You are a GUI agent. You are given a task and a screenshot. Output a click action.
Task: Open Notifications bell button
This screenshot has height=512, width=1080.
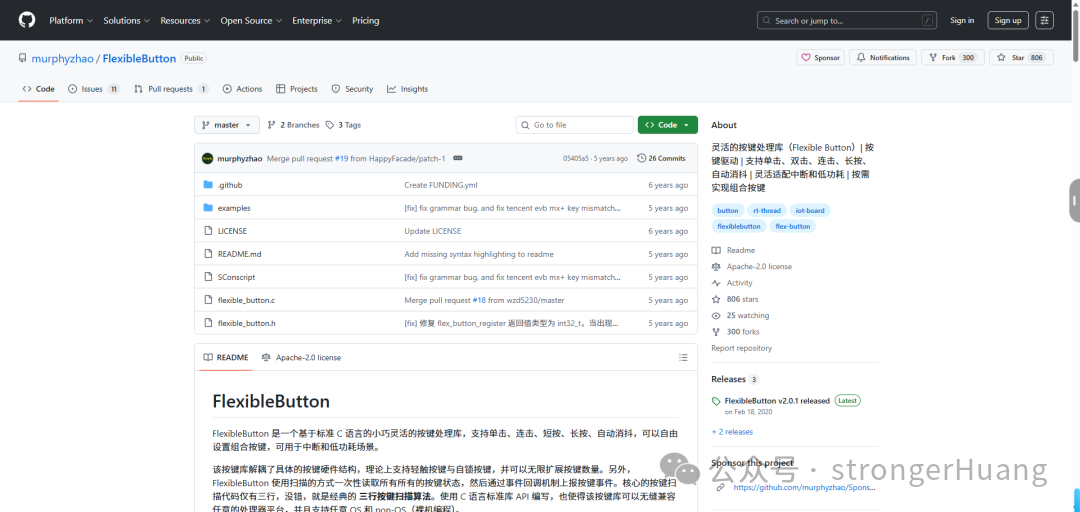[x=883, y=58]
